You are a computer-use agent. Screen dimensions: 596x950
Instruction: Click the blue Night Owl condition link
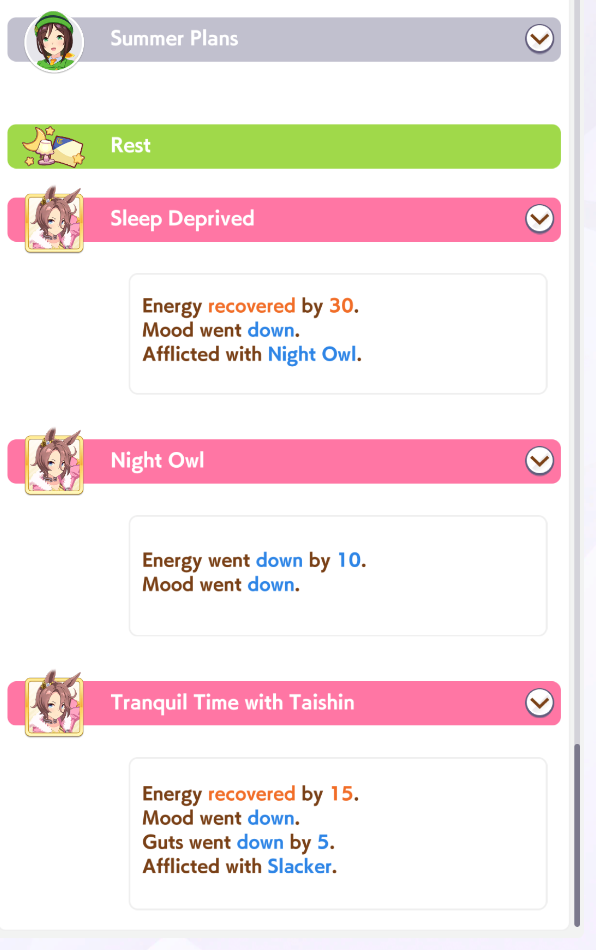point(312,354)
